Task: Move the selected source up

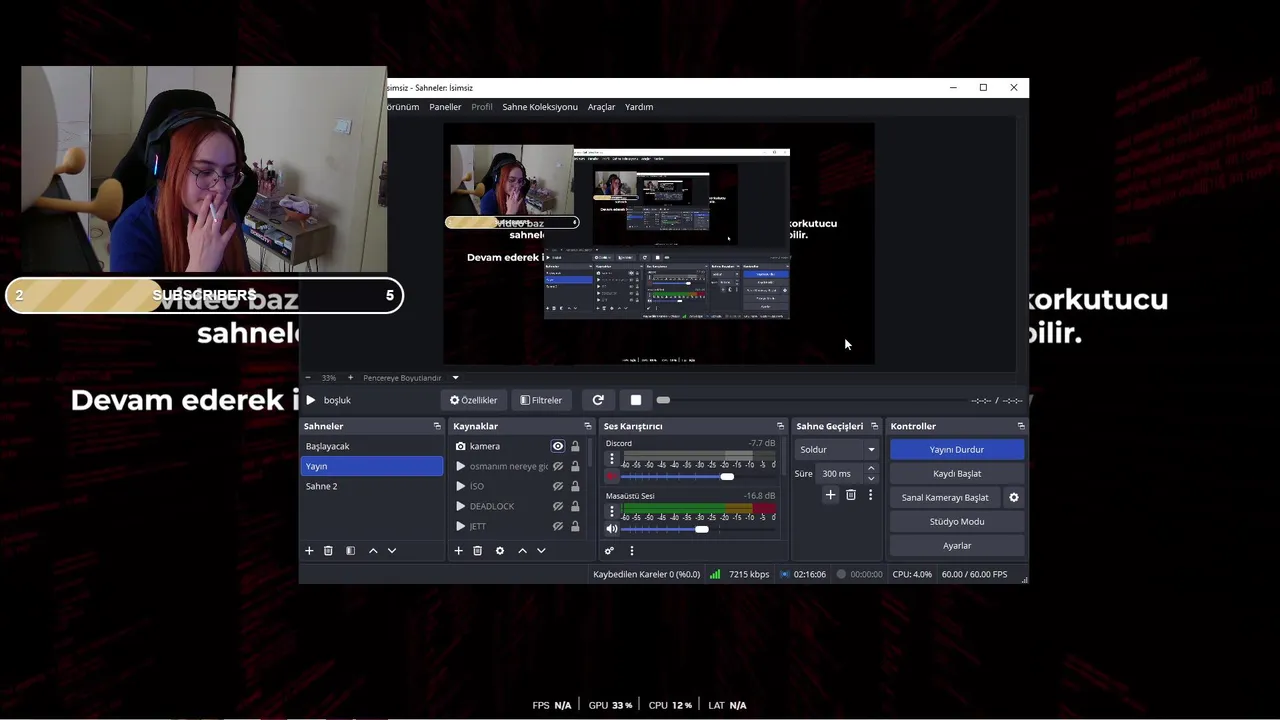Action: pos(522,551)
